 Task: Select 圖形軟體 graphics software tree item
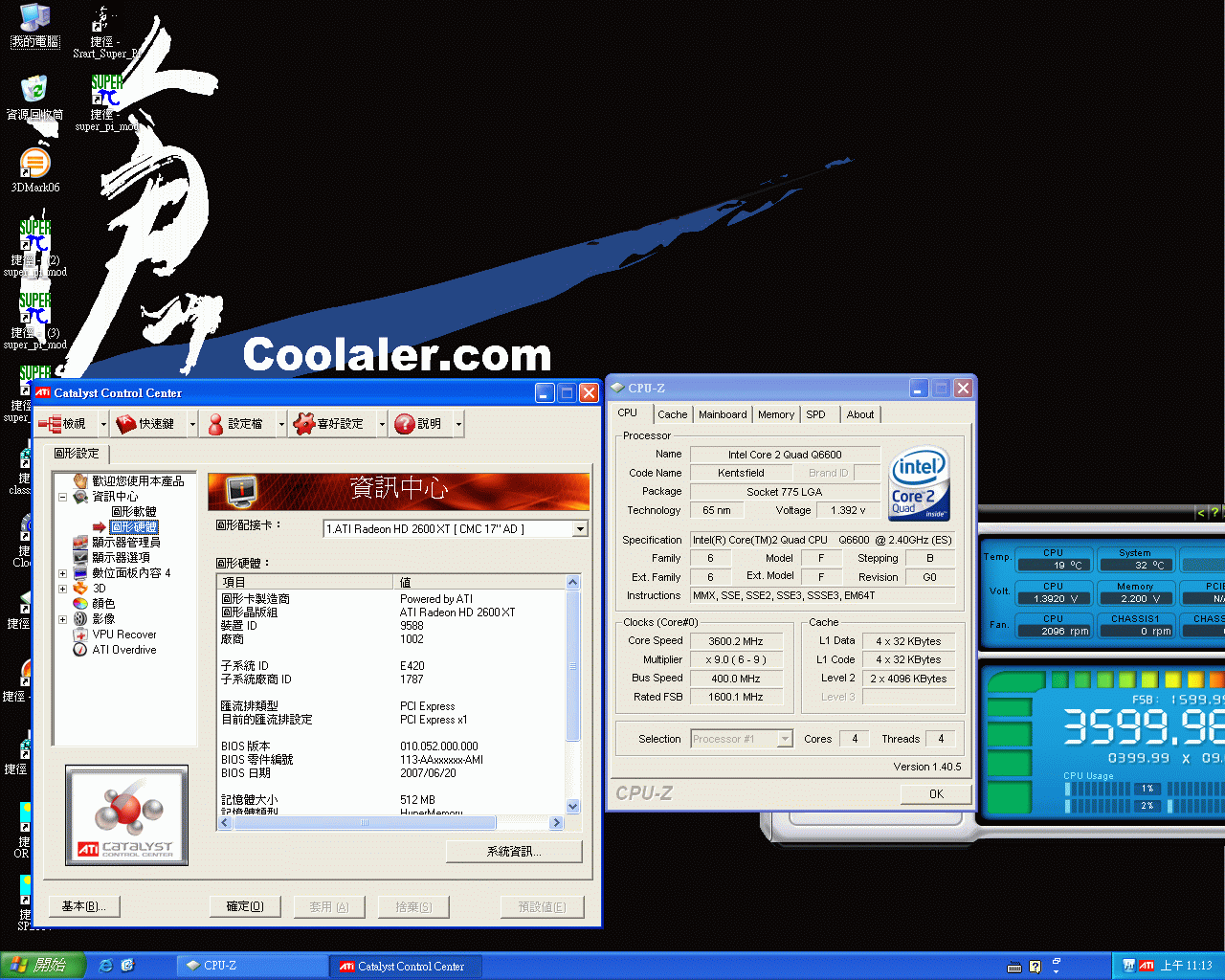point(134,512)
